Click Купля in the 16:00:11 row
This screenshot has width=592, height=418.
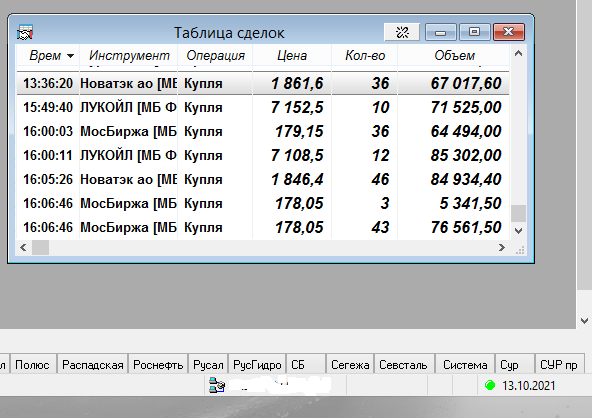coord(204,156)
